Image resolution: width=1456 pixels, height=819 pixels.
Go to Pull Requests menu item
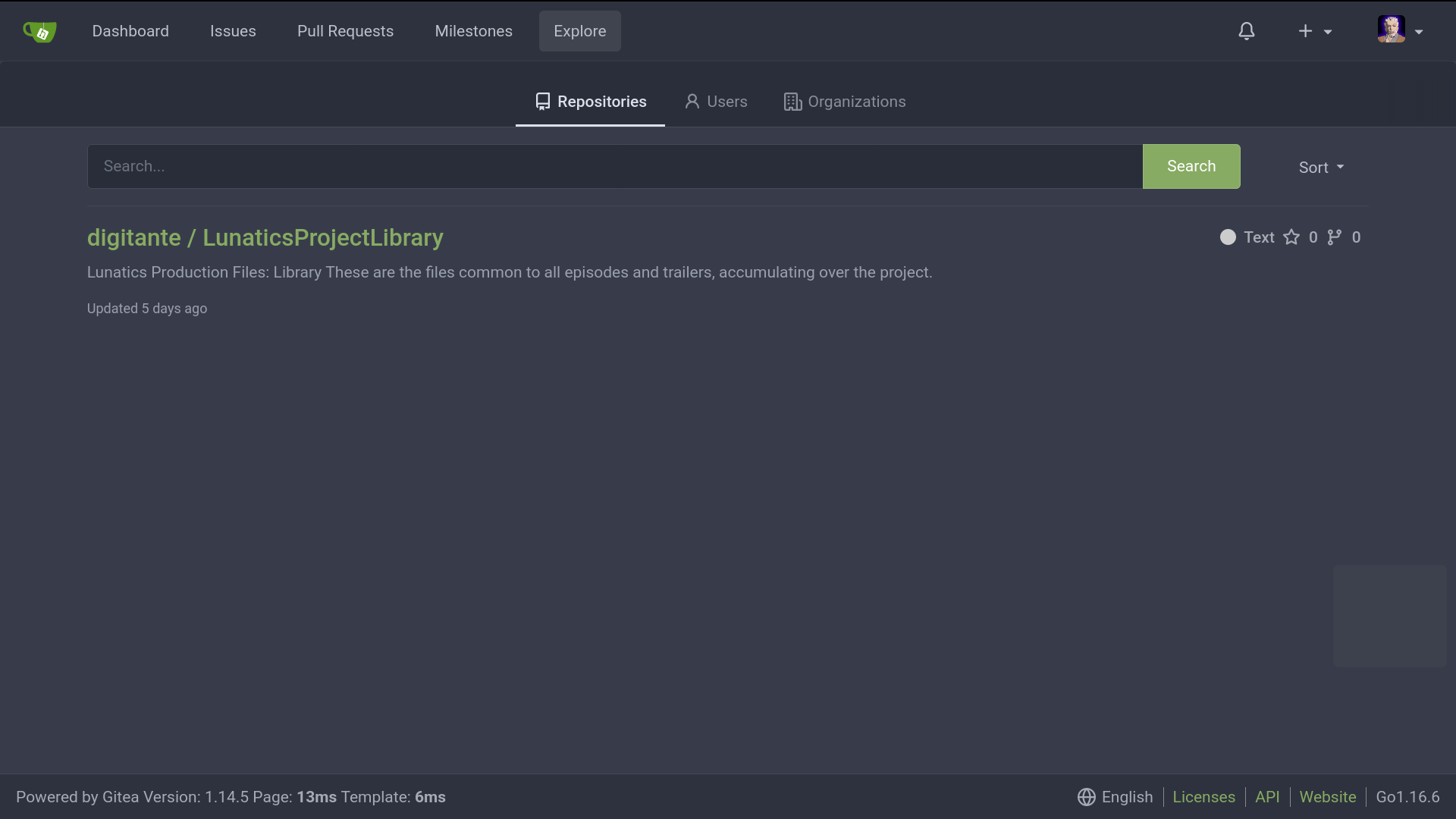(x=345, y=31)
